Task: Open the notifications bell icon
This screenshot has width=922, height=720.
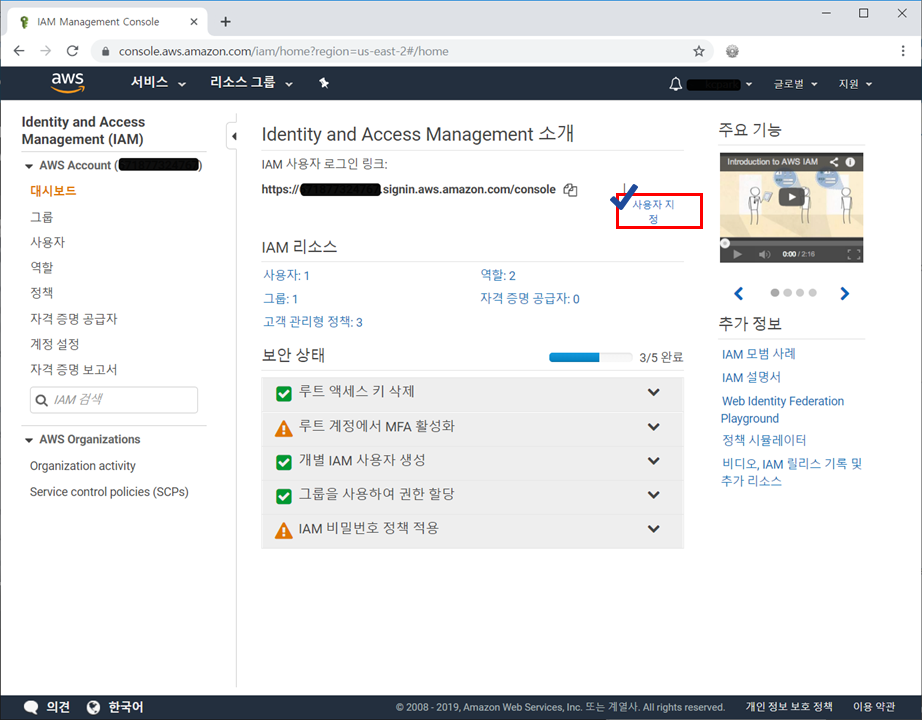Action: [676, 84]
